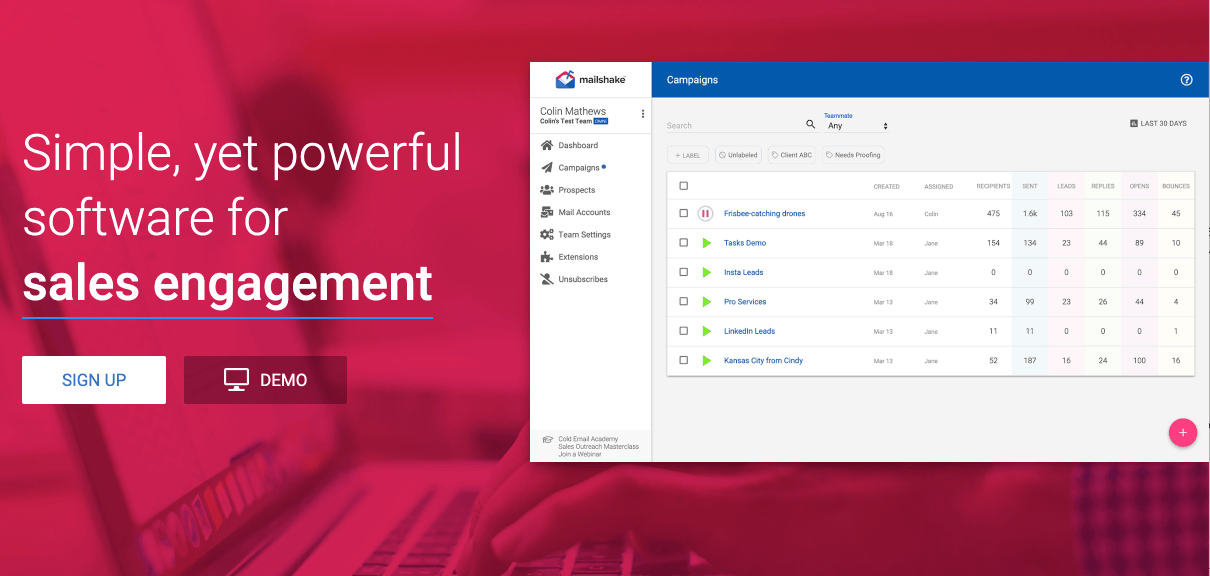Check the LinkedIn Leads row checkbox

(684, 331)
